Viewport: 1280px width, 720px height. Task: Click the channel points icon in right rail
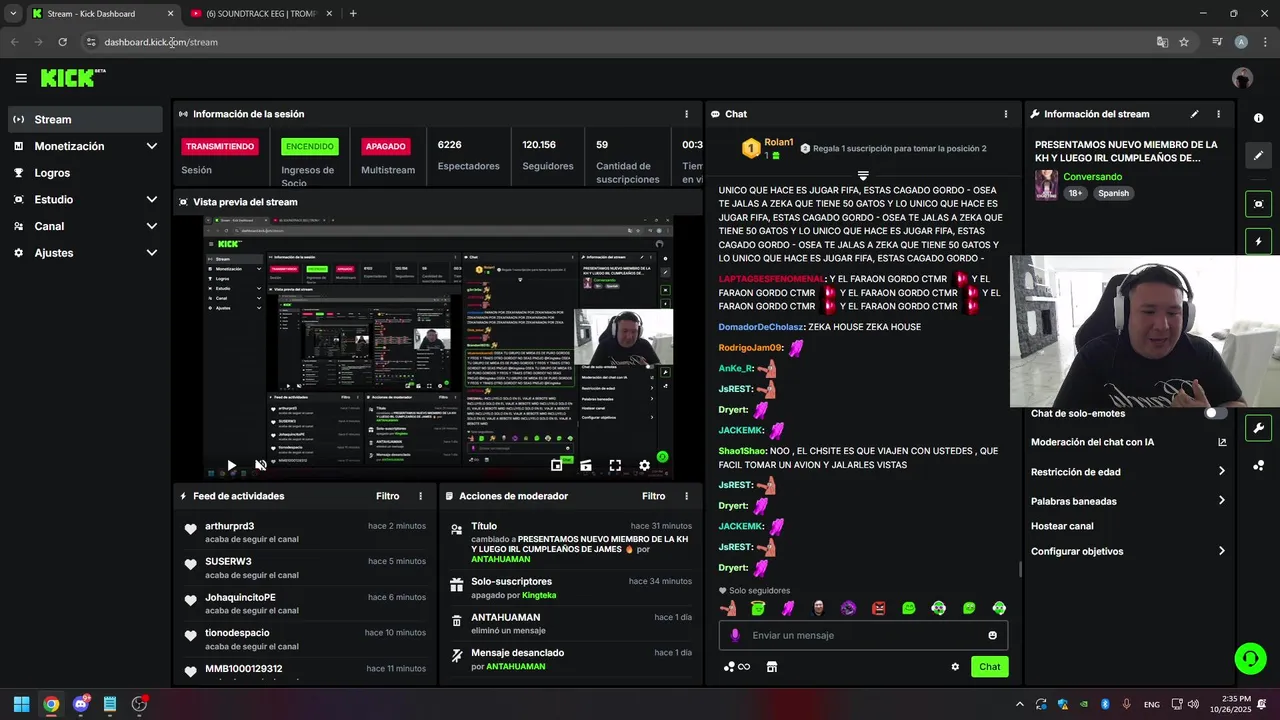[x=1258, y=466]
